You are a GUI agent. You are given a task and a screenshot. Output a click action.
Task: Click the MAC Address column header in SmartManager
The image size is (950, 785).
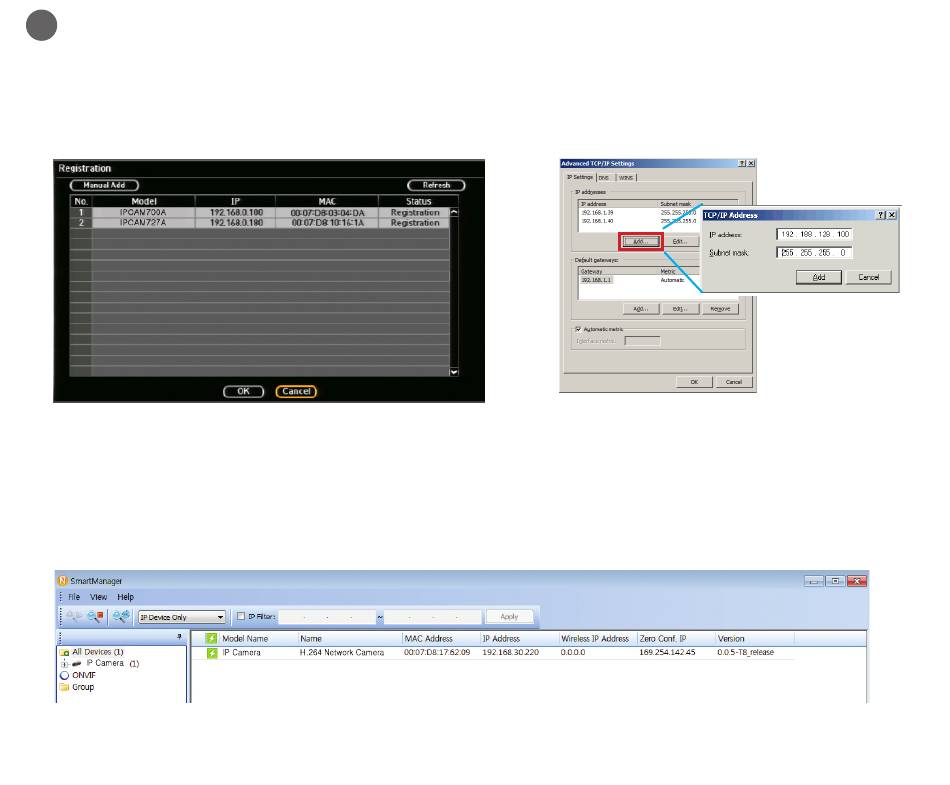[x=428, y=638]
